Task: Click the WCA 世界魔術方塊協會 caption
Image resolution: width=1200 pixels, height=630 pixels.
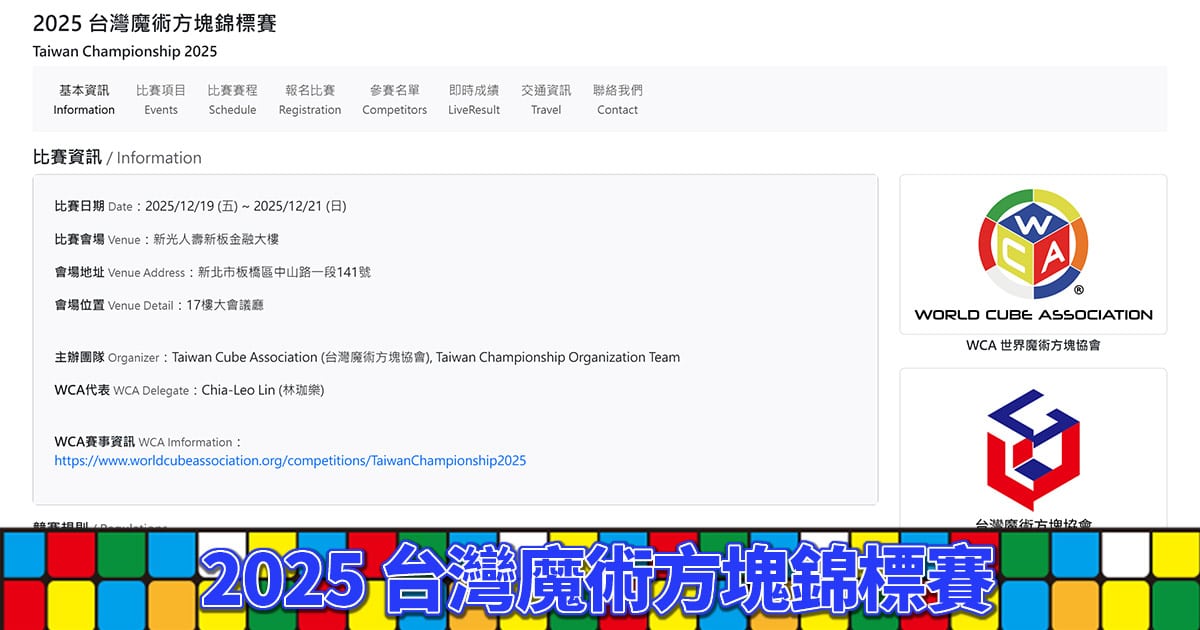Action: click(1033, 345)
